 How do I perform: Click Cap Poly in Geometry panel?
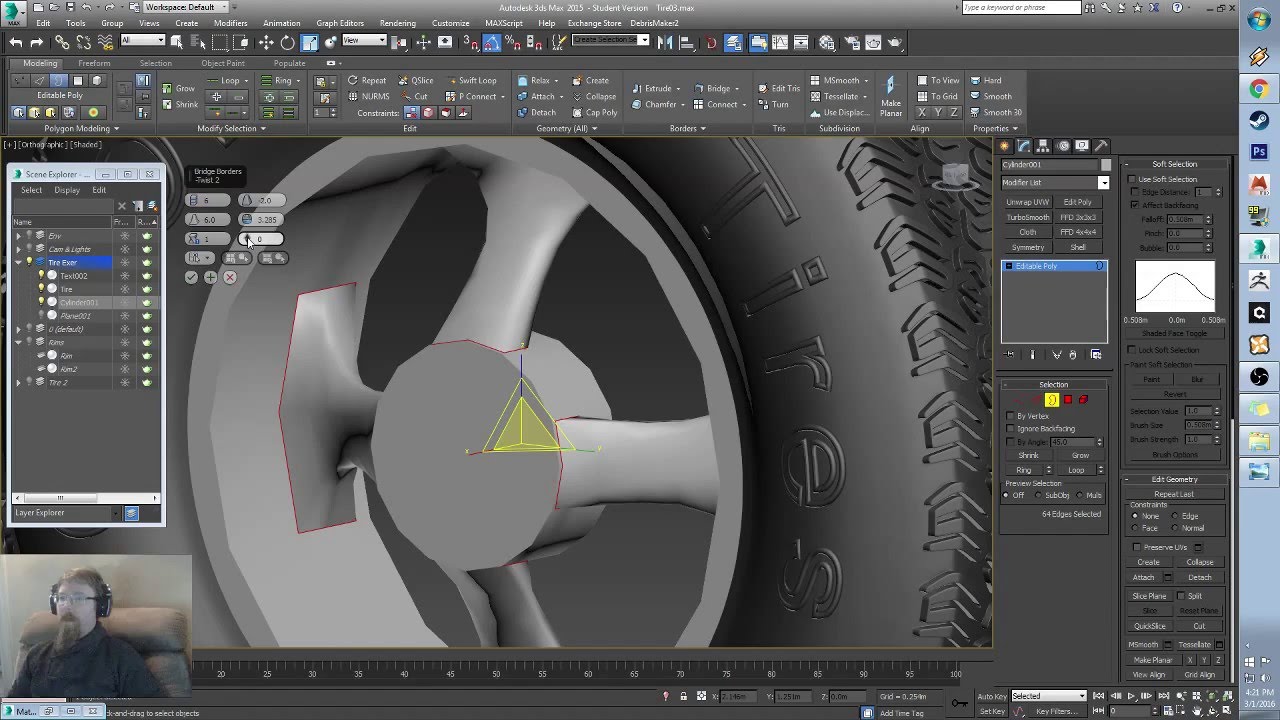(595, 112)
